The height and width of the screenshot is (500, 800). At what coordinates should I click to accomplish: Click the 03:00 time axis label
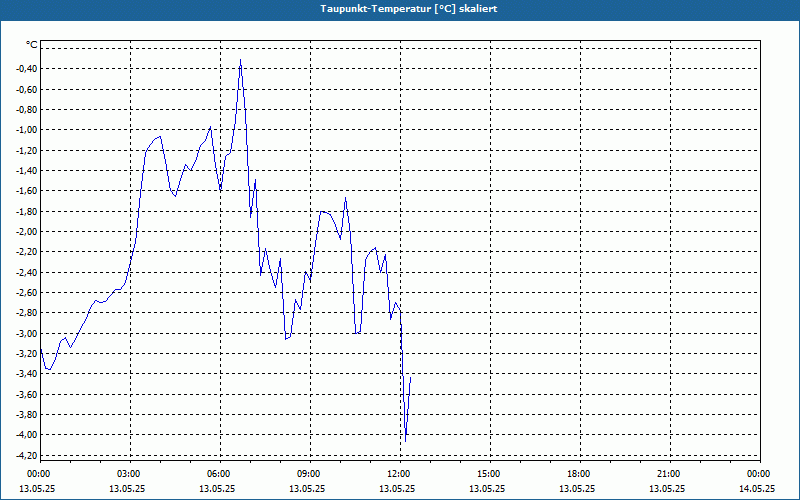click(131, 474)
